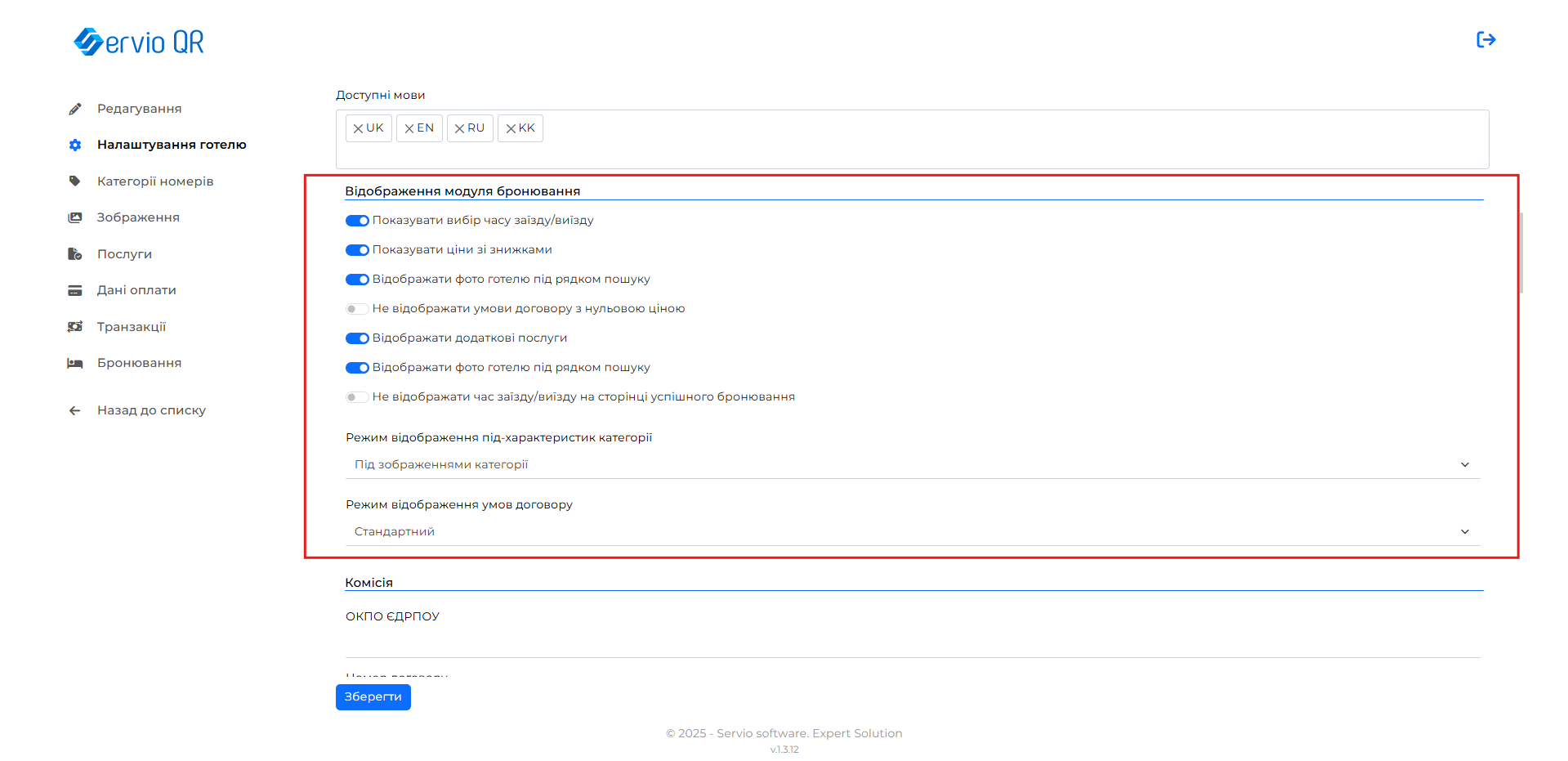Screen dimensions: 1568x761
Task: Disable the Показувати ціни зі знижками toggle
Action: tap(357, 250)
